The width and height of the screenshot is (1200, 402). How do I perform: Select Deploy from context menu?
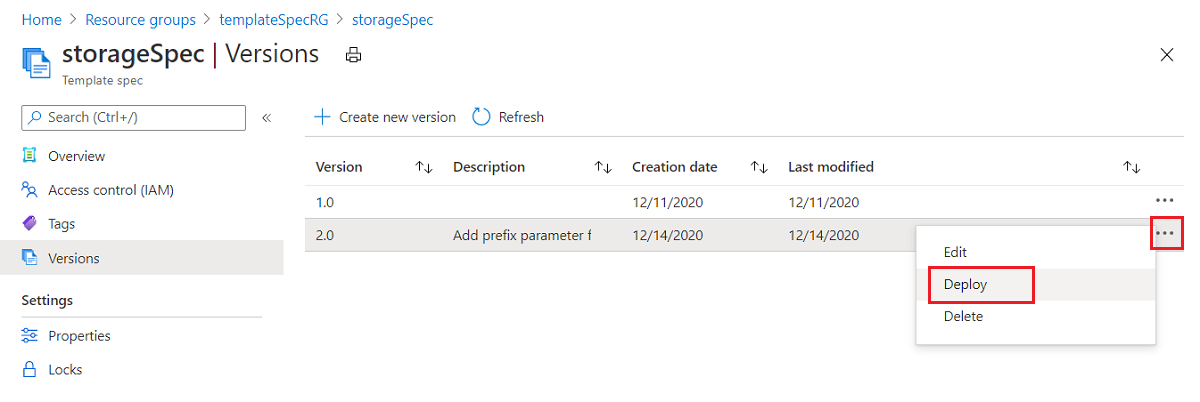[x=966, y=284]
